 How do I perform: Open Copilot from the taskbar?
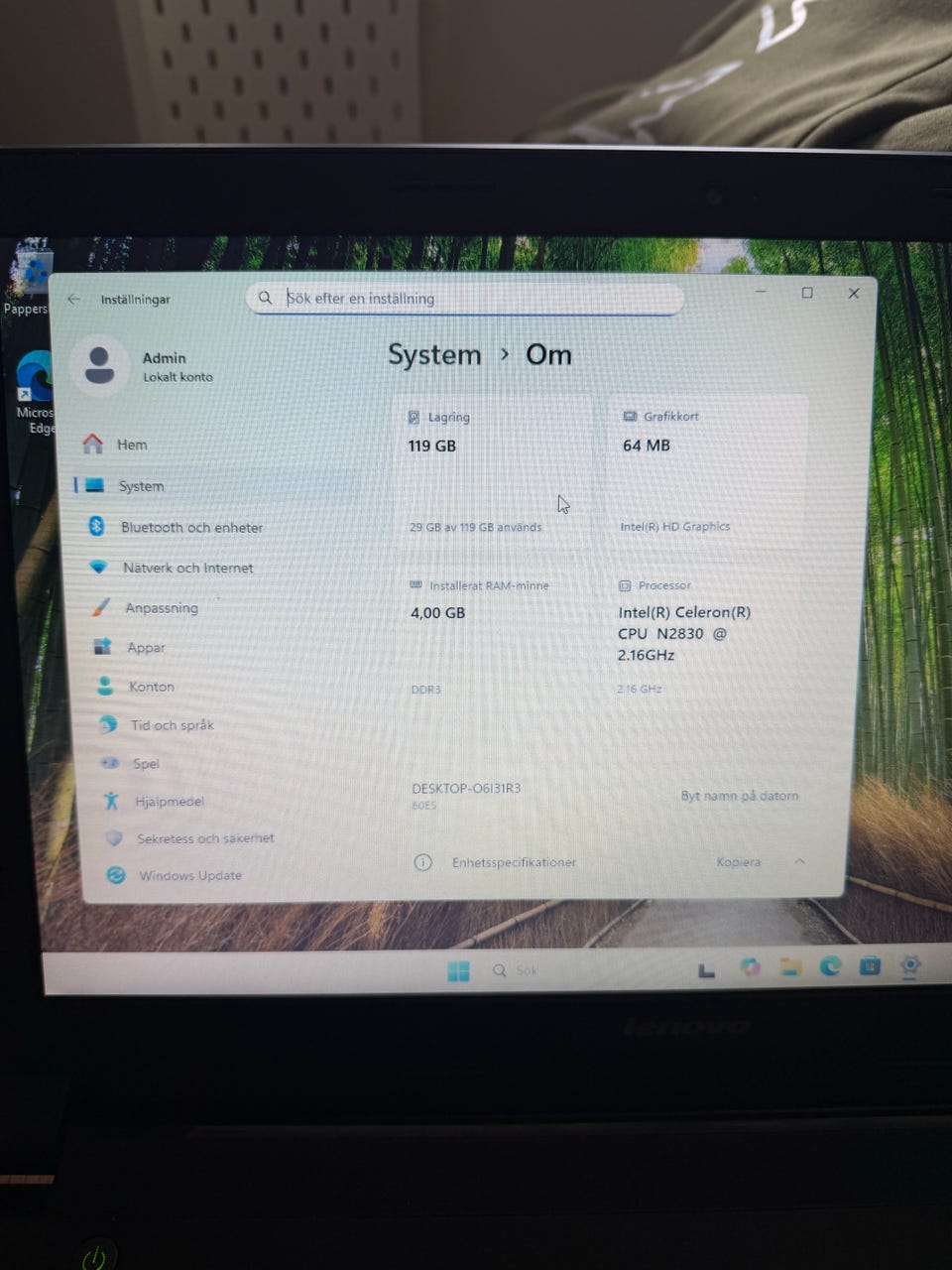[751, 966]
